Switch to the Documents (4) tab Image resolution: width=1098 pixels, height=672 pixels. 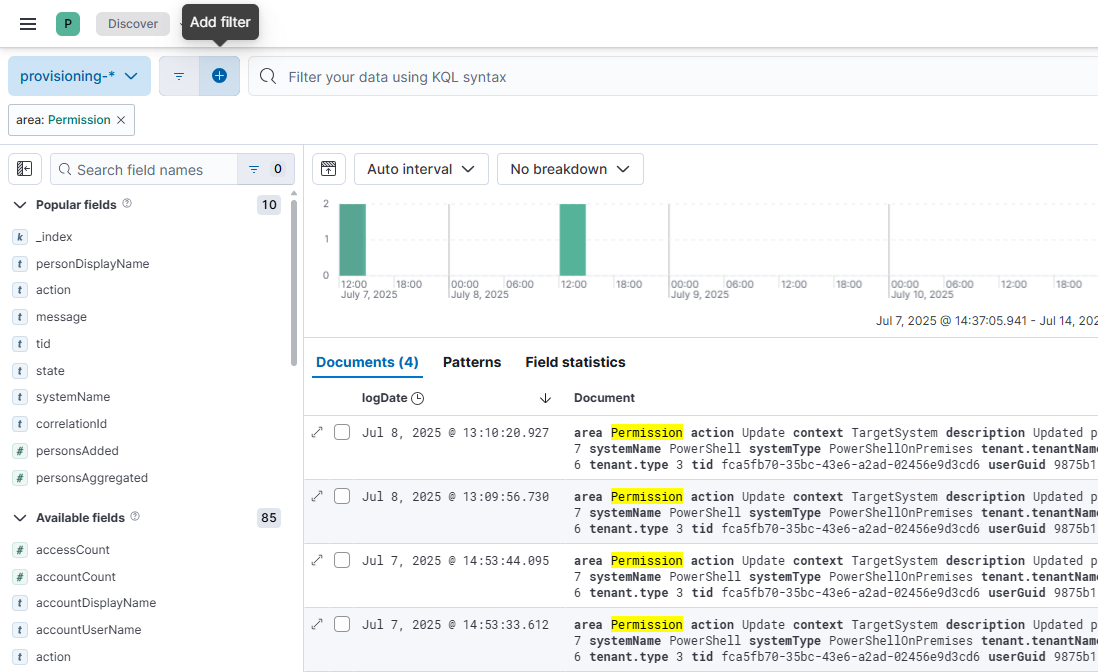coord(367,362)
